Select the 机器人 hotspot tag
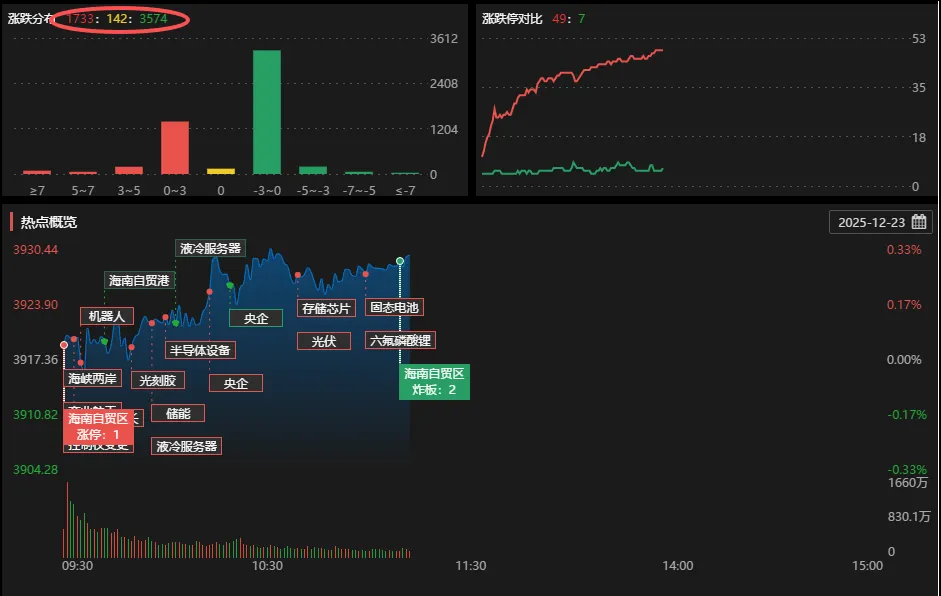941x596 pixels. [106, 316]
